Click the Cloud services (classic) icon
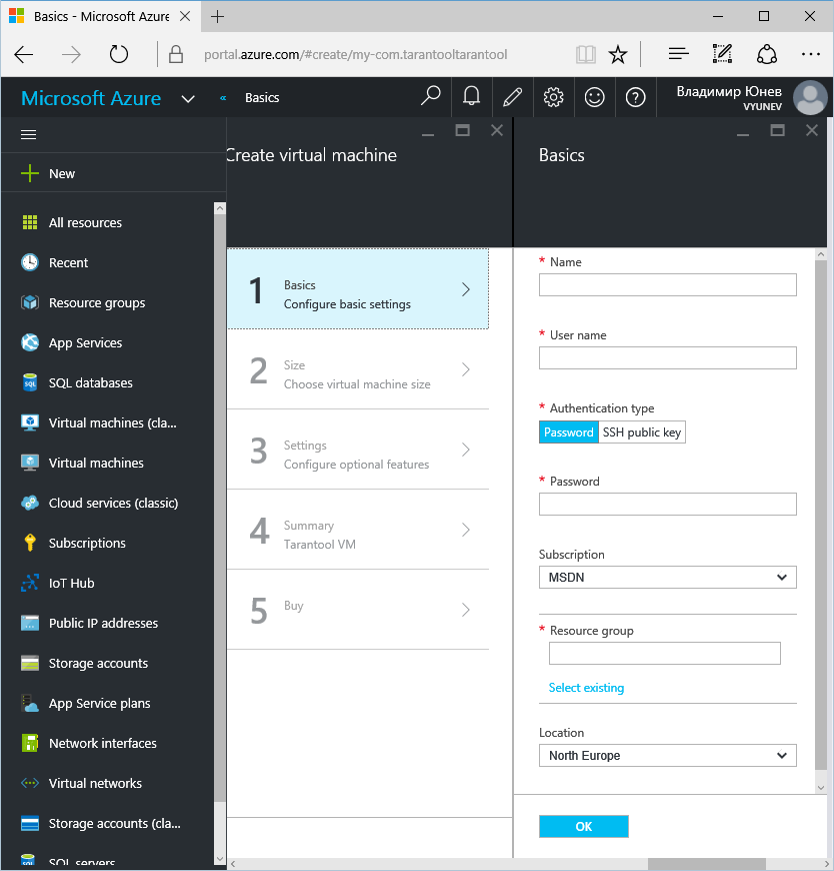This screenshot has width=834, height=871. pyautogui.click(x=29, y=503)
